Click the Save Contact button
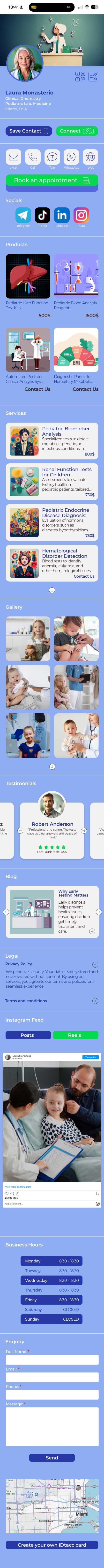The image size is (104, 1568). pos(29,131)
